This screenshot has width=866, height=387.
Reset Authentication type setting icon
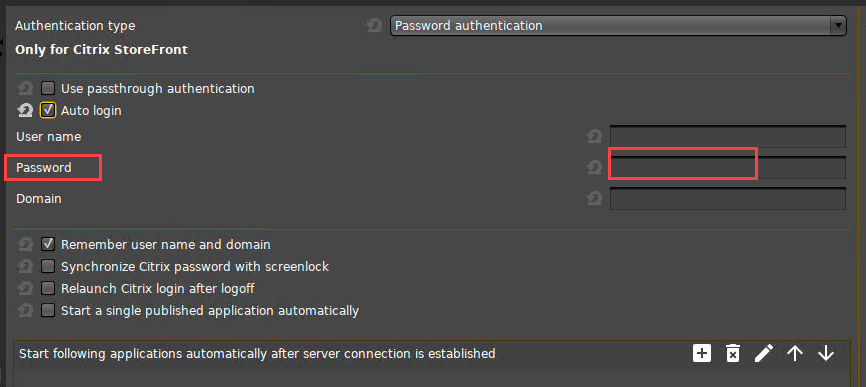point(374,25)
